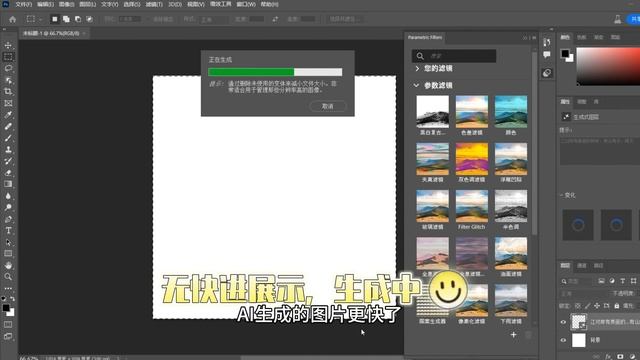The height and width of the screenshot is (360, 640).
Task: Choose Intersect with selection mode icon
Action: [x=89, y=19]
